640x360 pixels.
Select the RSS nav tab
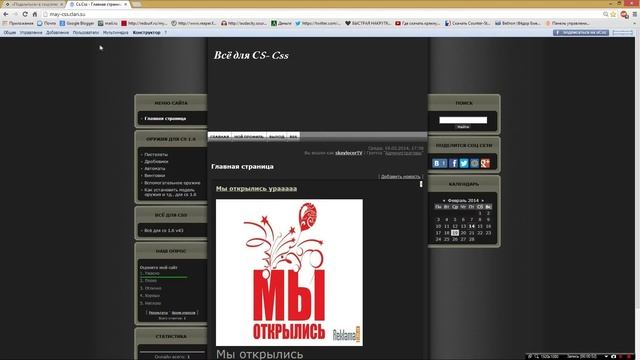(293, 136)
